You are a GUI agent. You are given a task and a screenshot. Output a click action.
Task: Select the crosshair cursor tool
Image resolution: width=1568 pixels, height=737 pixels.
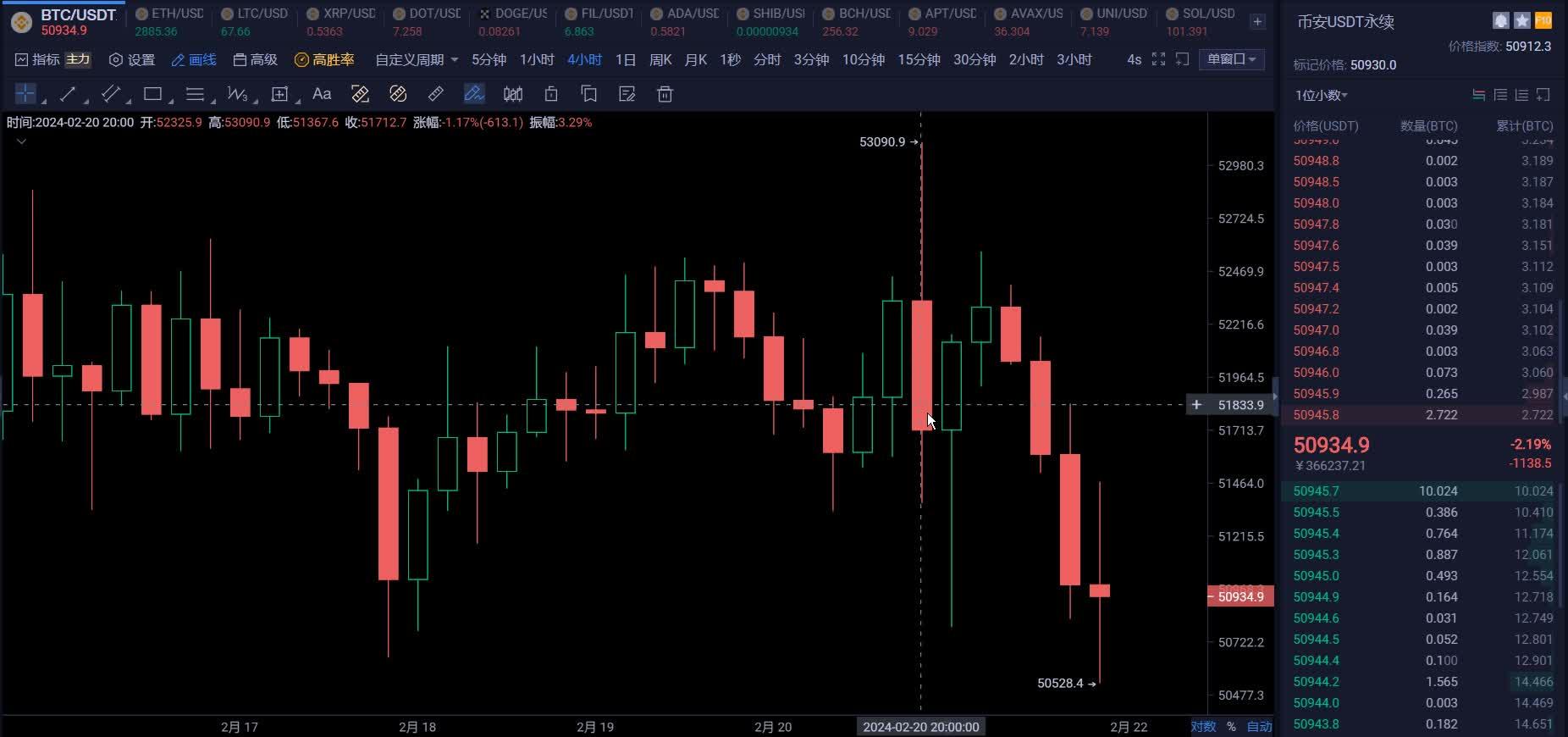pos(25,93)
